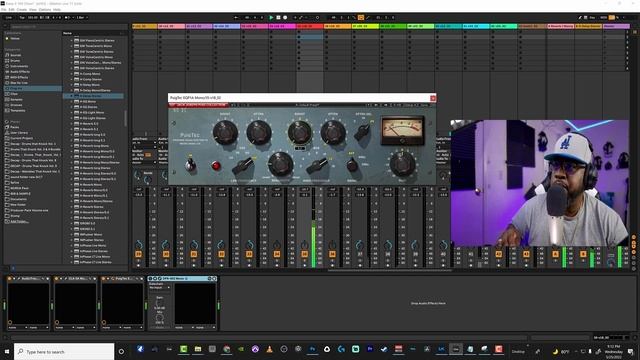
Task: Toggle the metronome in the control bar
Action: (x=68, y=18)
